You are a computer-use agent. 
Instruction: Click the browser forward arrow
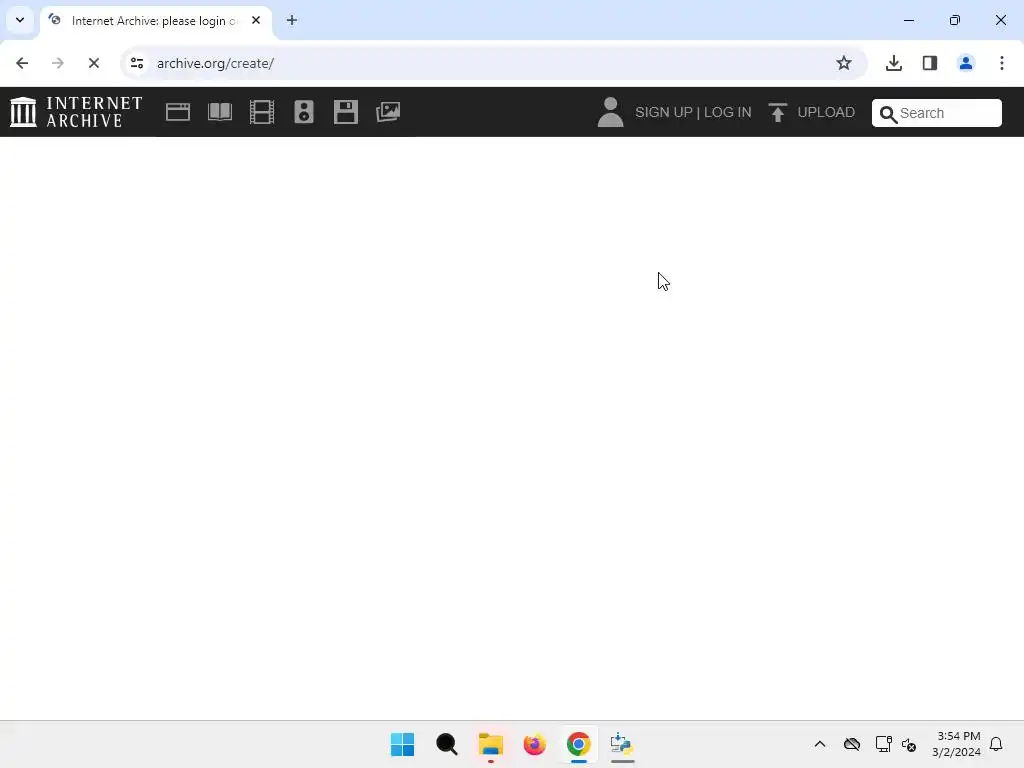(57, 63)
